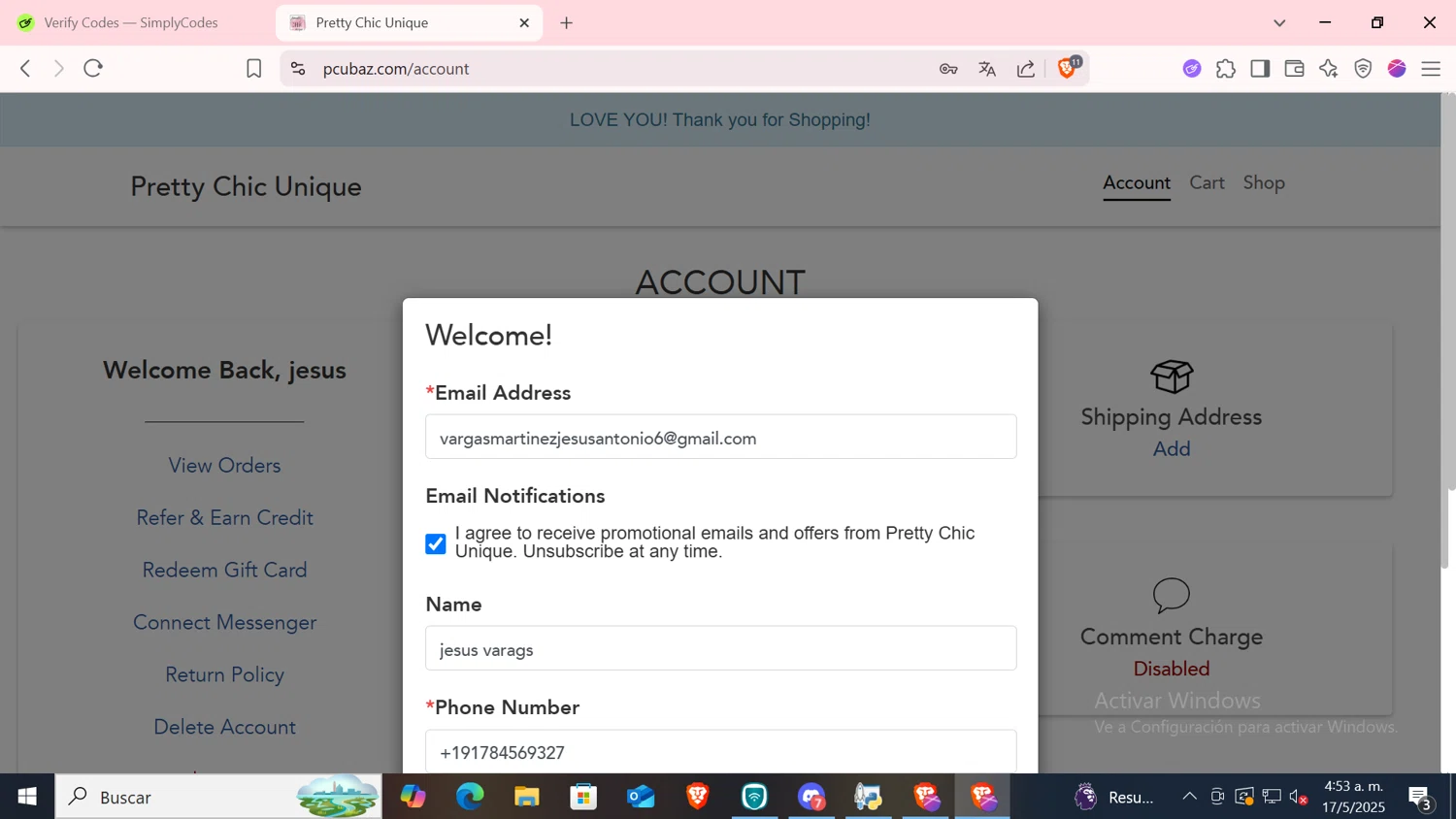The height and width of the screenshot is (819, 1456).
Task: Open saved passwords key icon
Action: [948, 68]
